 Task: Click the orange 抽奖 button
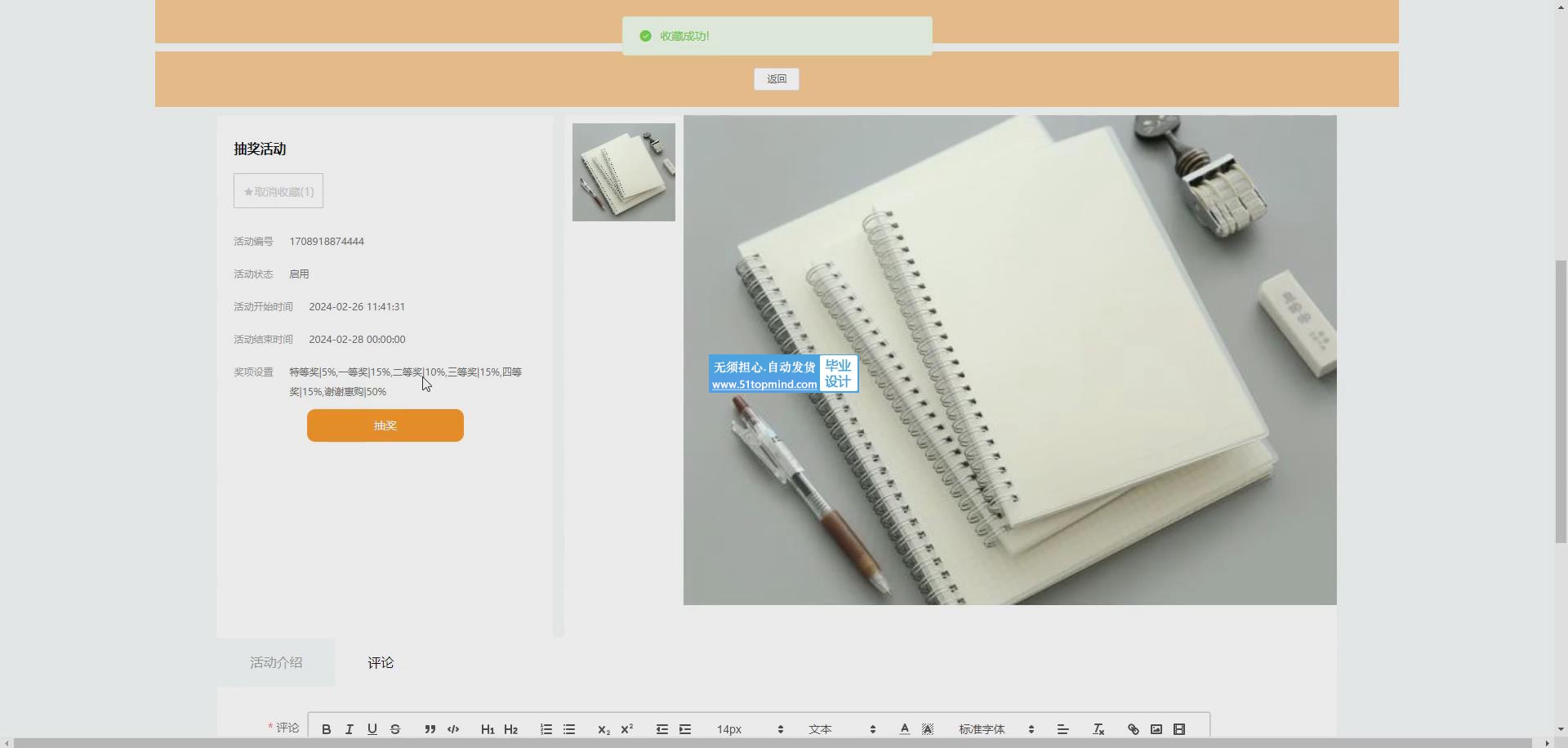coord(385,425)
